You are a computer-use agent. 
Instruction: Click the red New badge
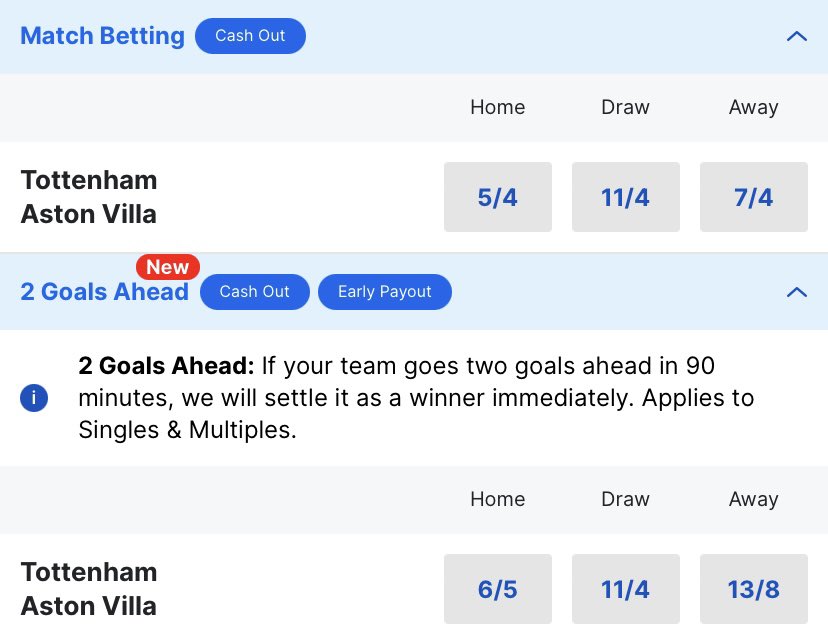(x=168, y=267)
